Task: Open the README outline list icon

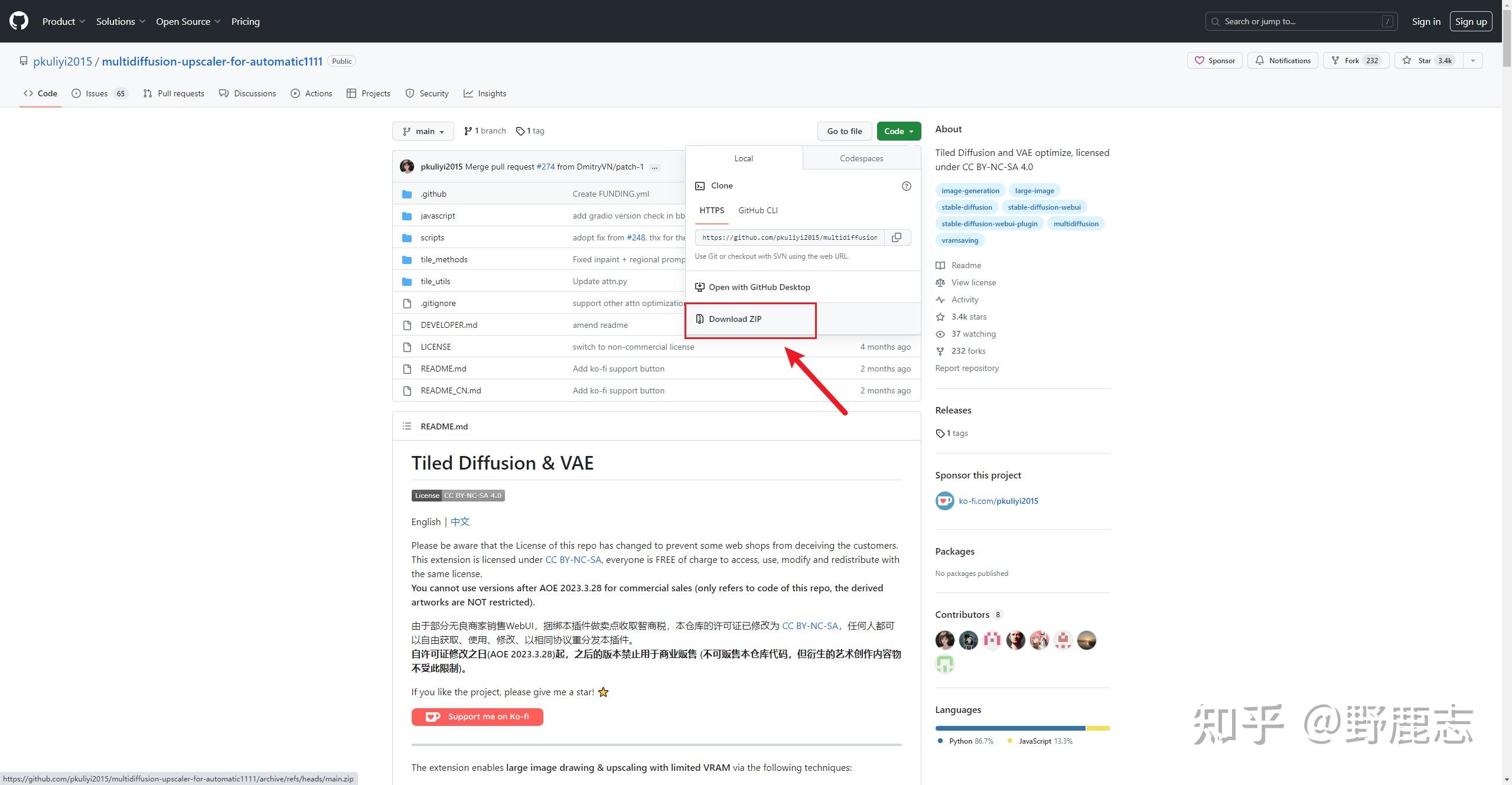Action: click(406, 426)
